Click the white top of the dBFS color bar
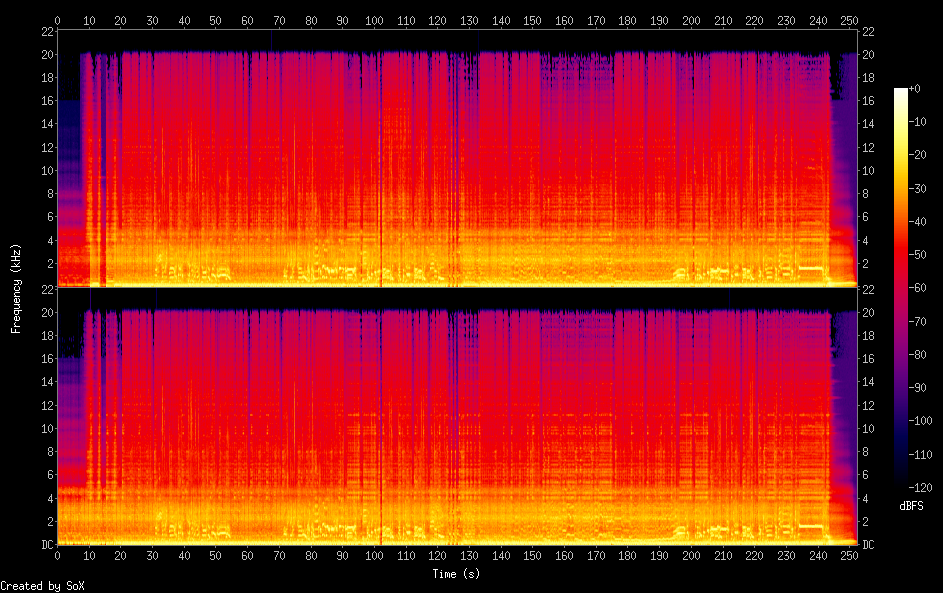The image size is (943, 593). (x=901, y=91)
